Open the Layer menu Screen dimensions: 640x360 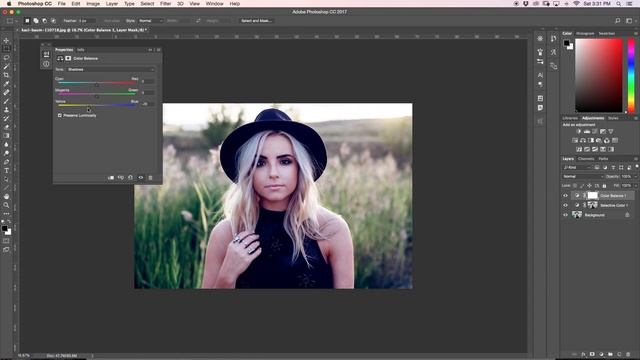(x=112, y=4)
